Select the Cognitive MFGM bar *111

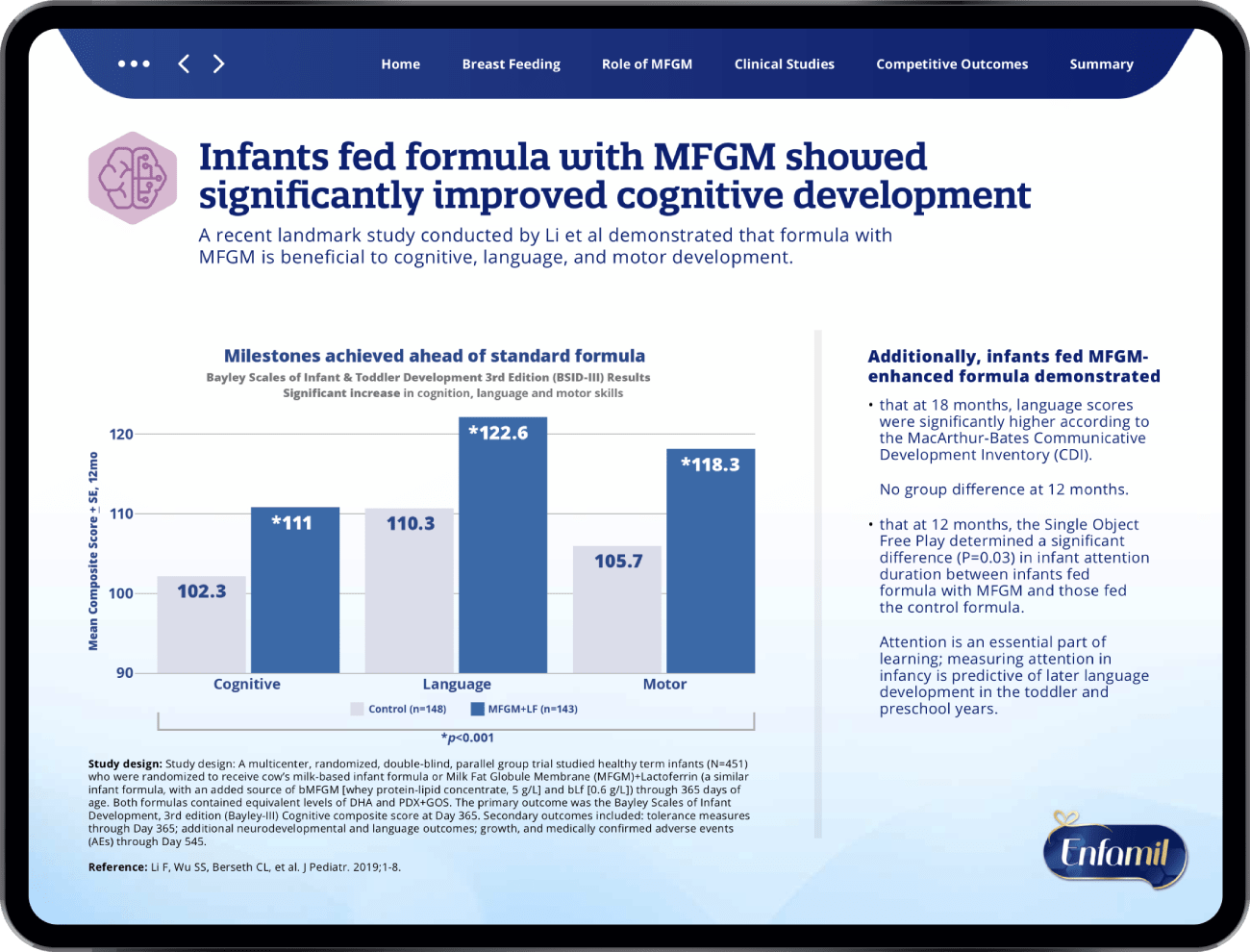(x=295, y=589)
